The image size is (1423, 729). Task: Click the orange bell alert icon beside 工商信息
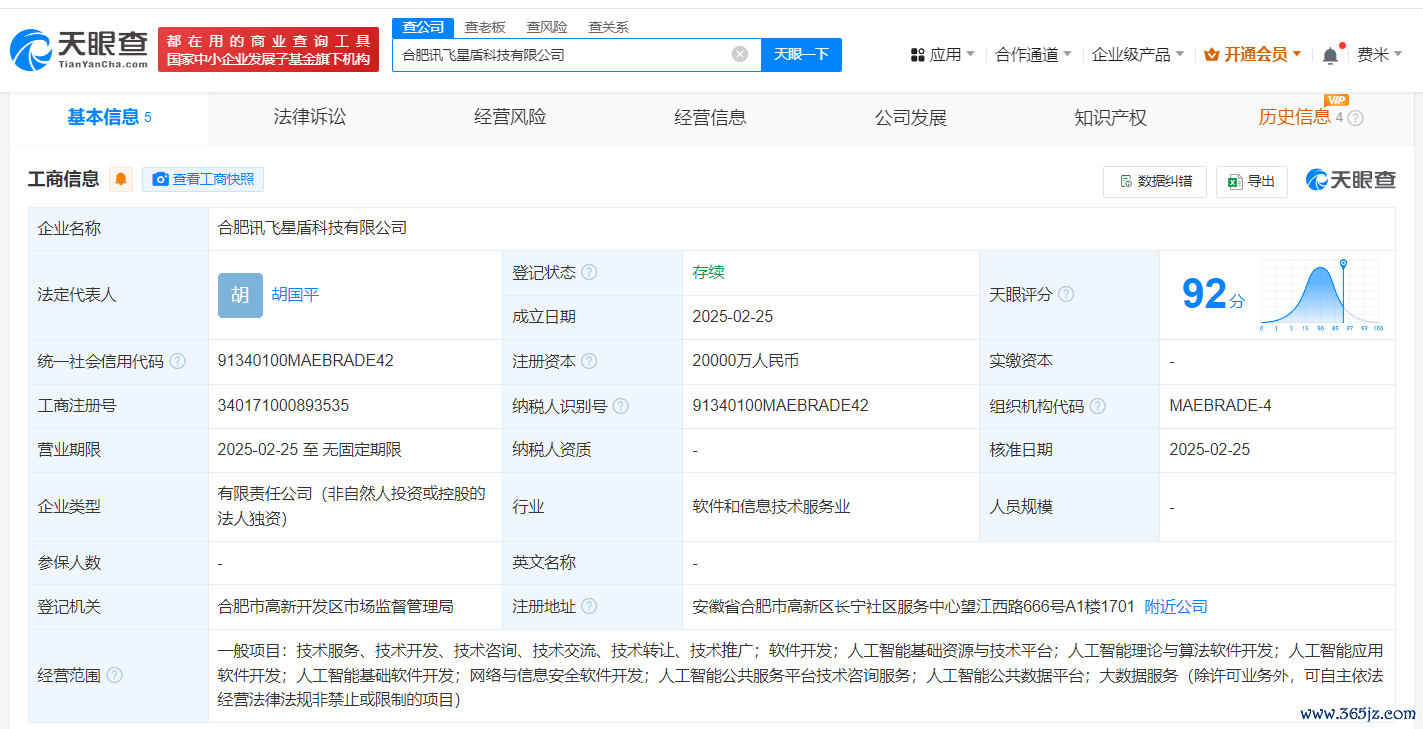121,180
